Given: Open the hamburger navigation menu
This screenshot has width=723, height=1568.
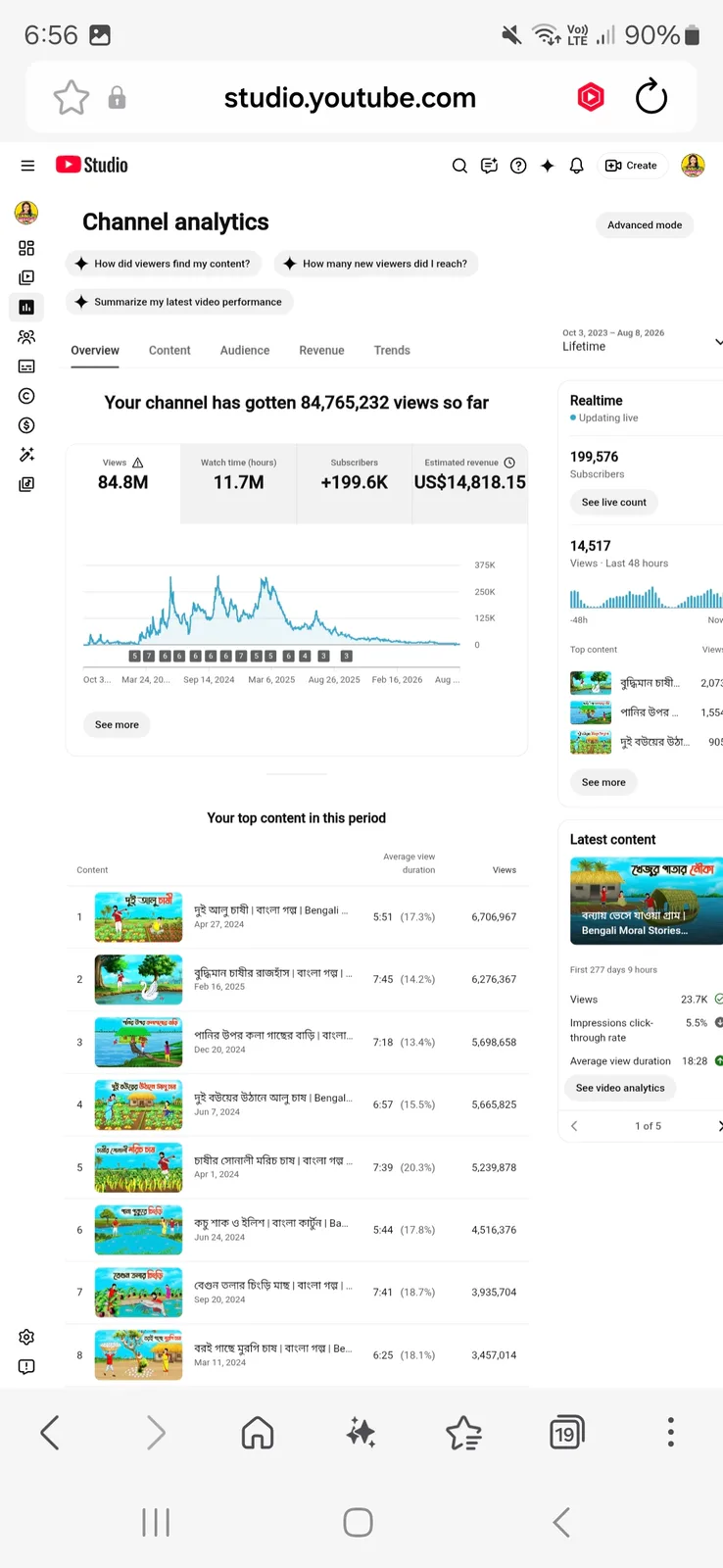Looking at the screenshot, I should (x=27, y=166).
